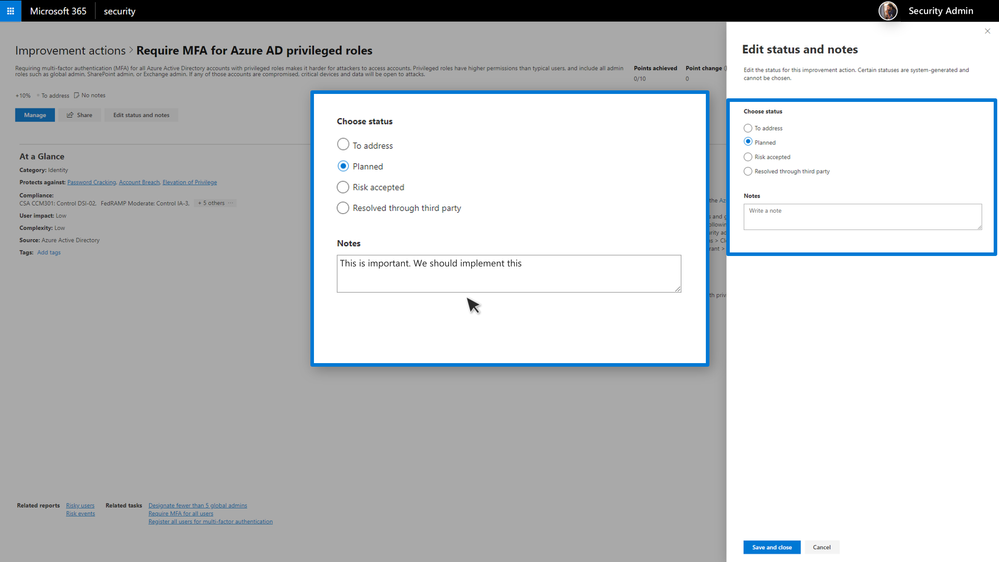Click the CSA CCM301: Control DSI-02 text
Image resolution: width=999 pixels, height=562 pixels.
point(57,203)
